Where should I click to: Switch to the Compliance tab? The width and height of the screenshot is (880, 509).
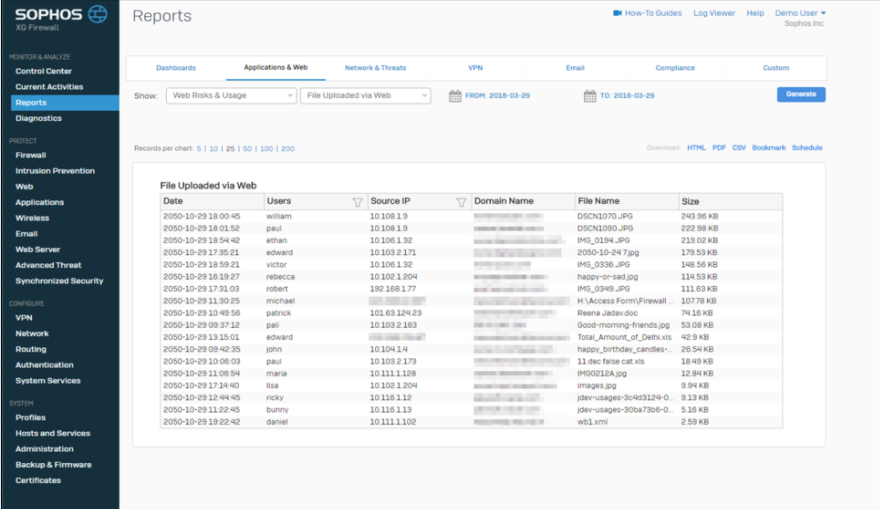coord(675,68)
